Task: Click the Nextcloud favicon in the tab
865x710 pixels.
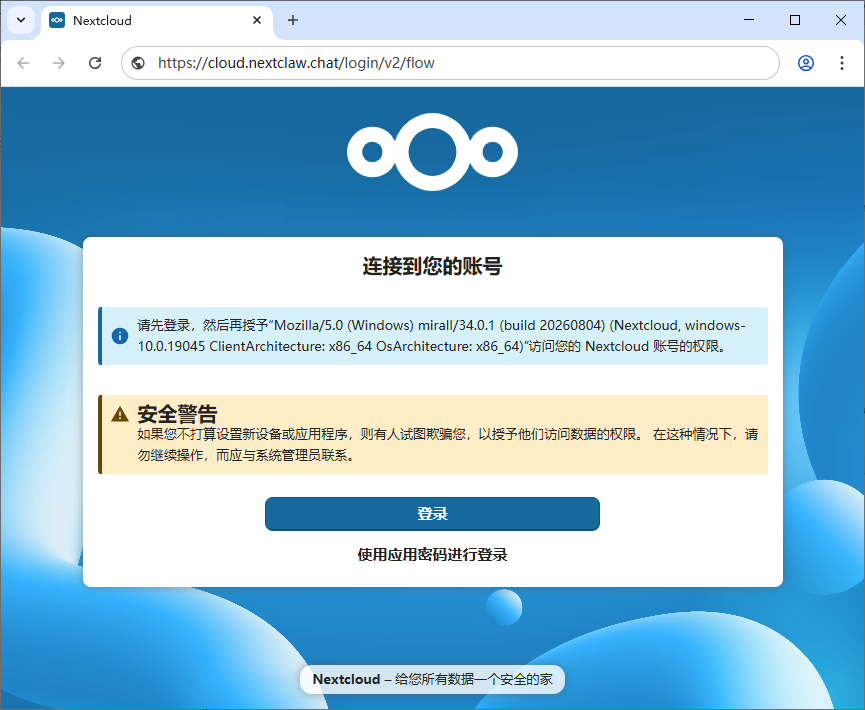Action: [57, 20]
